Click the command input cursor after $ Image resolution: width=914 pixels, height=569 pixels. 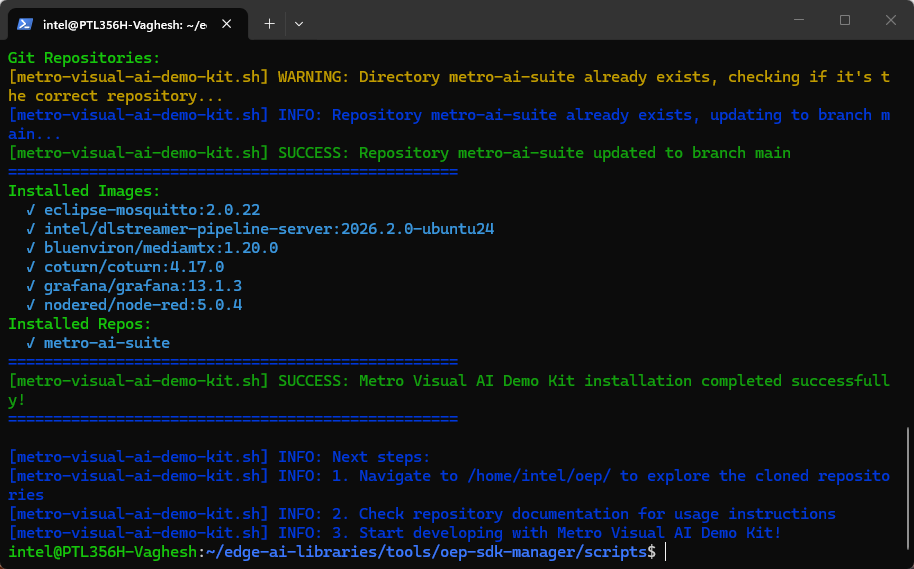click(x=666, y=552)
